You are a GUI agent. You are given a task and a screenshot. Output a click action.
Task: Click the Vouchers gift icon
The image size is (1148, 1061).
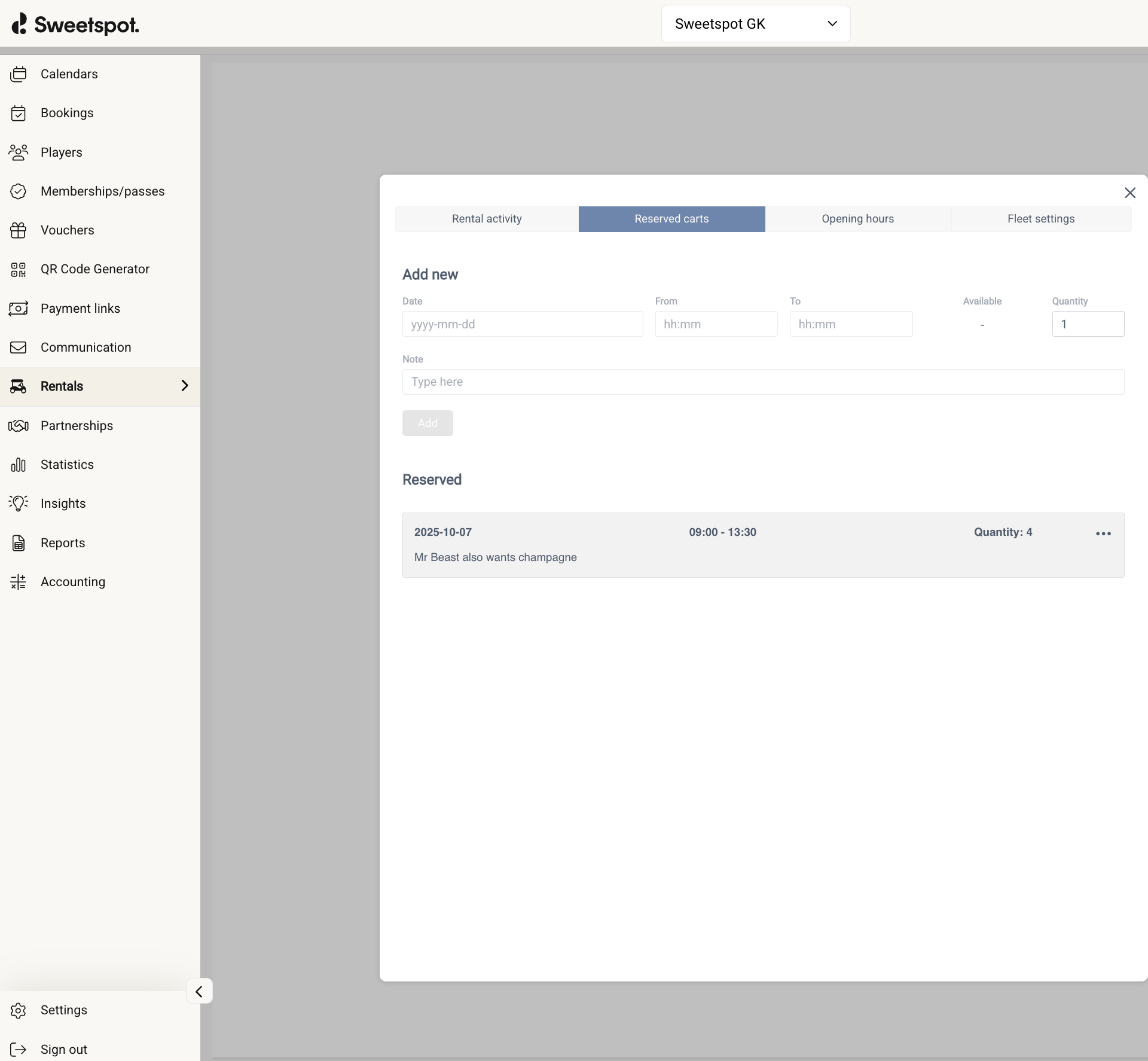[19, 230]
